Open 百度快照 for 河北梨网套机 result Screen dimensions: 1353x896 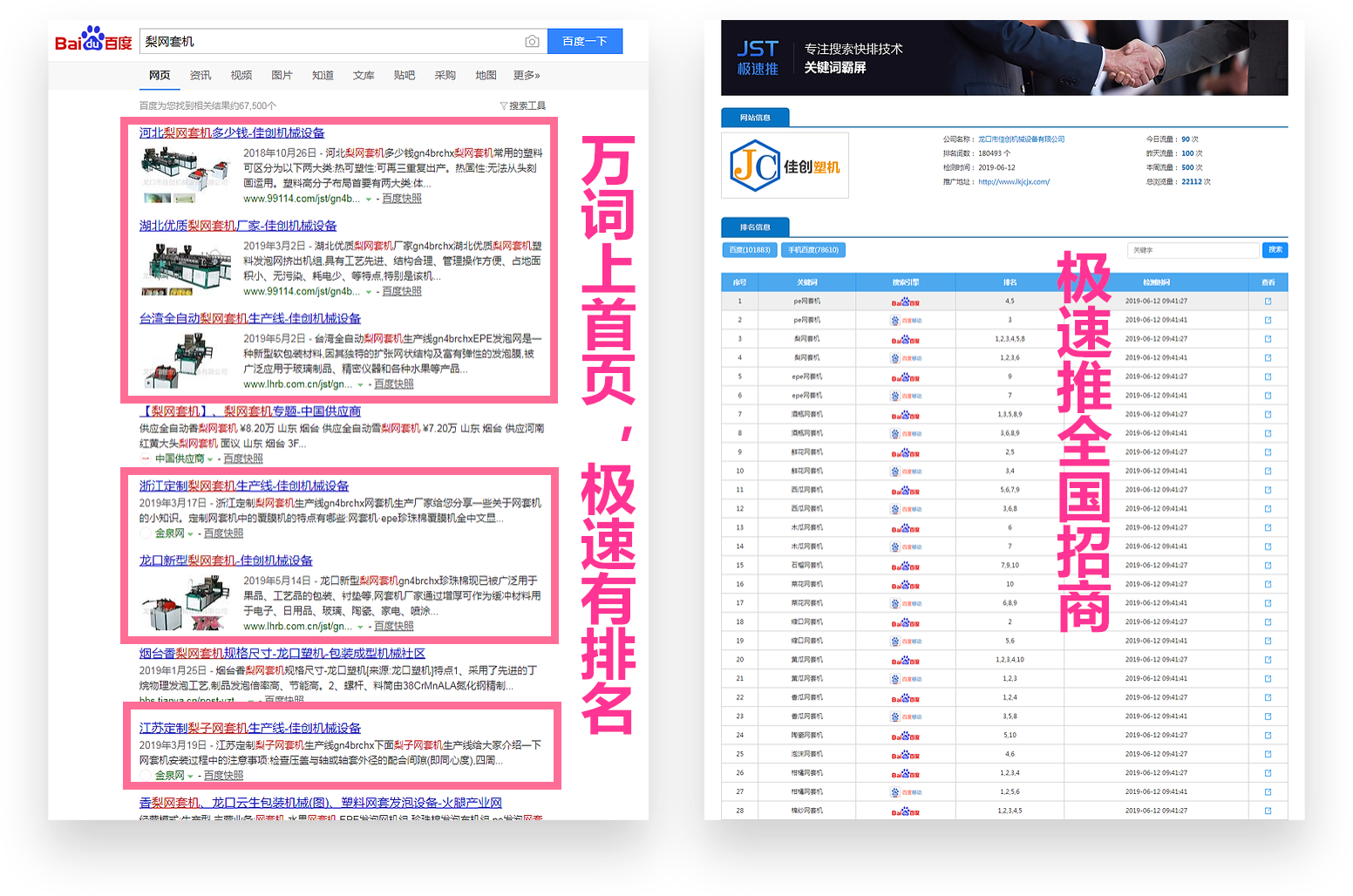(x=402, y=199)
